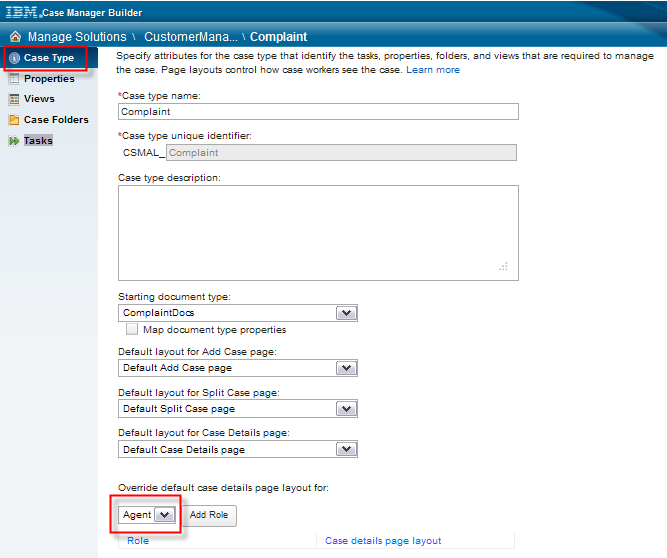
Task: Go to Manage Solutions breadcrumb
Action: [x=77, y=37]
